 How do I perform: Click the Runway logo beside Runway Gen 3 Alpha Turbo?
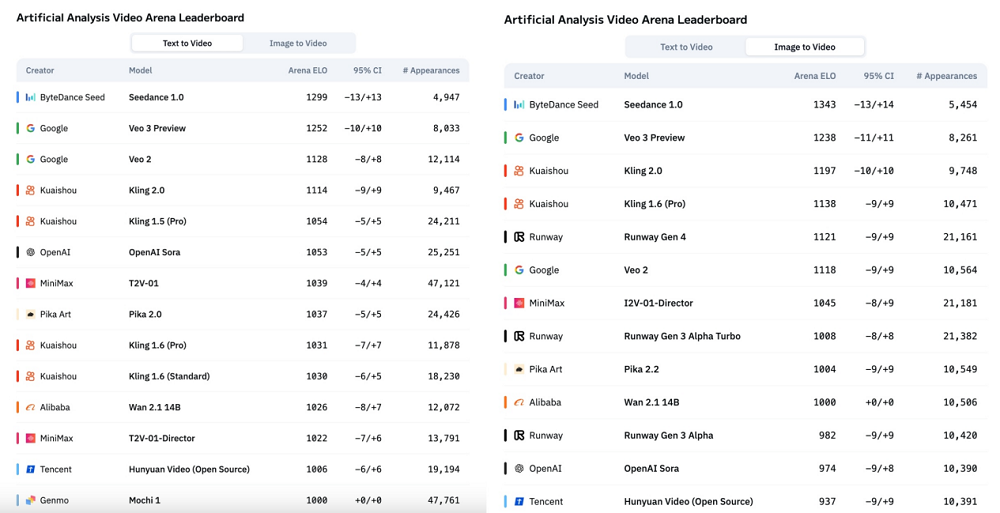point(519,336)
